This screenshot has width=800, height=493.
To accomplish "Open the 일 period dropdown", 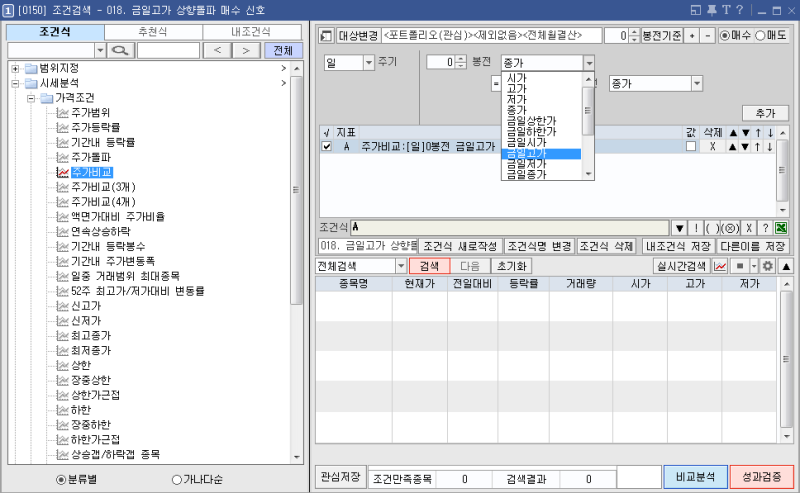I will click(369, 62).
